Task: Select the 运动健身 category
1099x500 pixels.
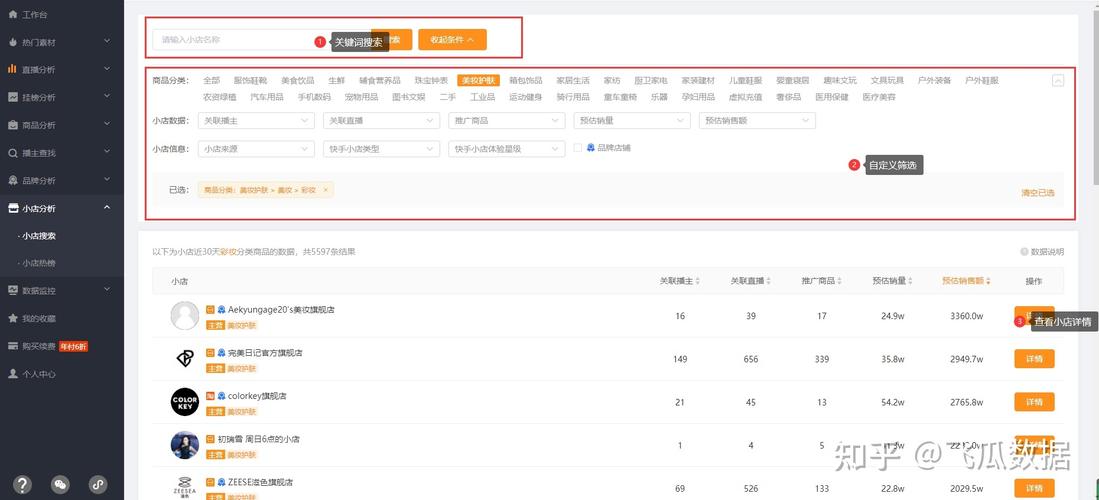Action: [526, 97]
